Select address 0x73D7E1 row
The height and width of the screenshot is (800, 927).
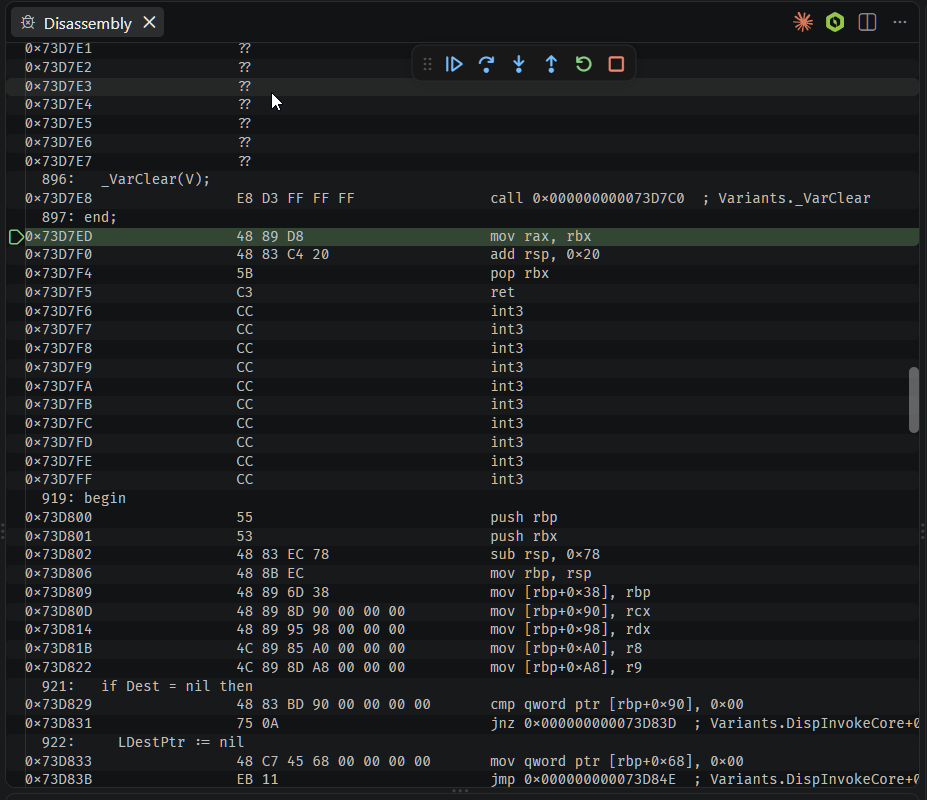tap(462, 49)
